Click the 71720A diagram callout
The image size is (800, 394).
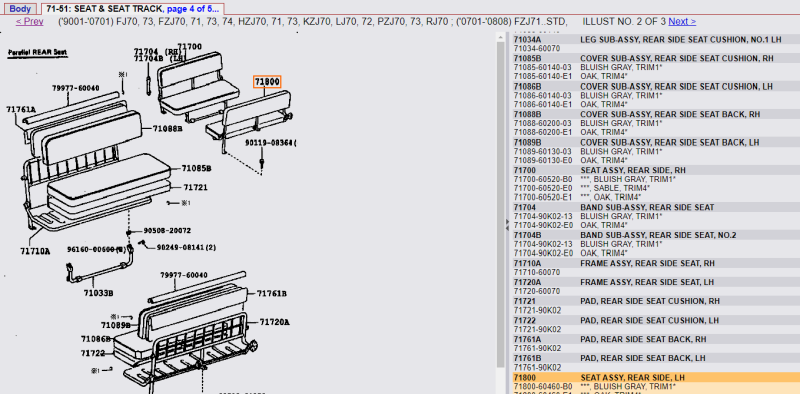click(x=274, y=322)
